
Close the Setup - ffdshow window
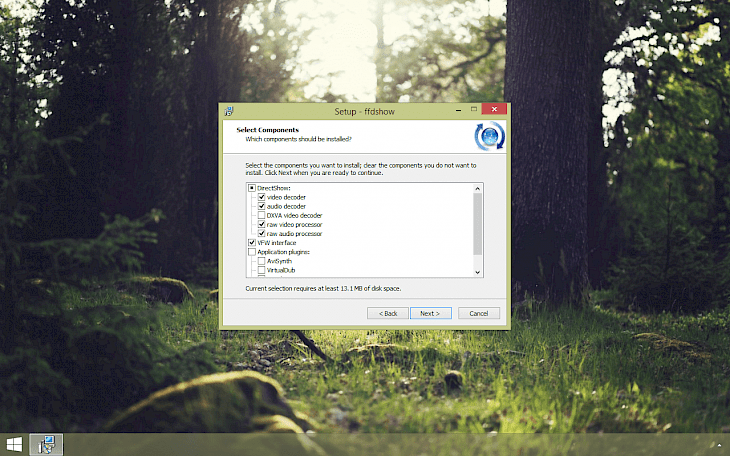click(x=494, y=109)
